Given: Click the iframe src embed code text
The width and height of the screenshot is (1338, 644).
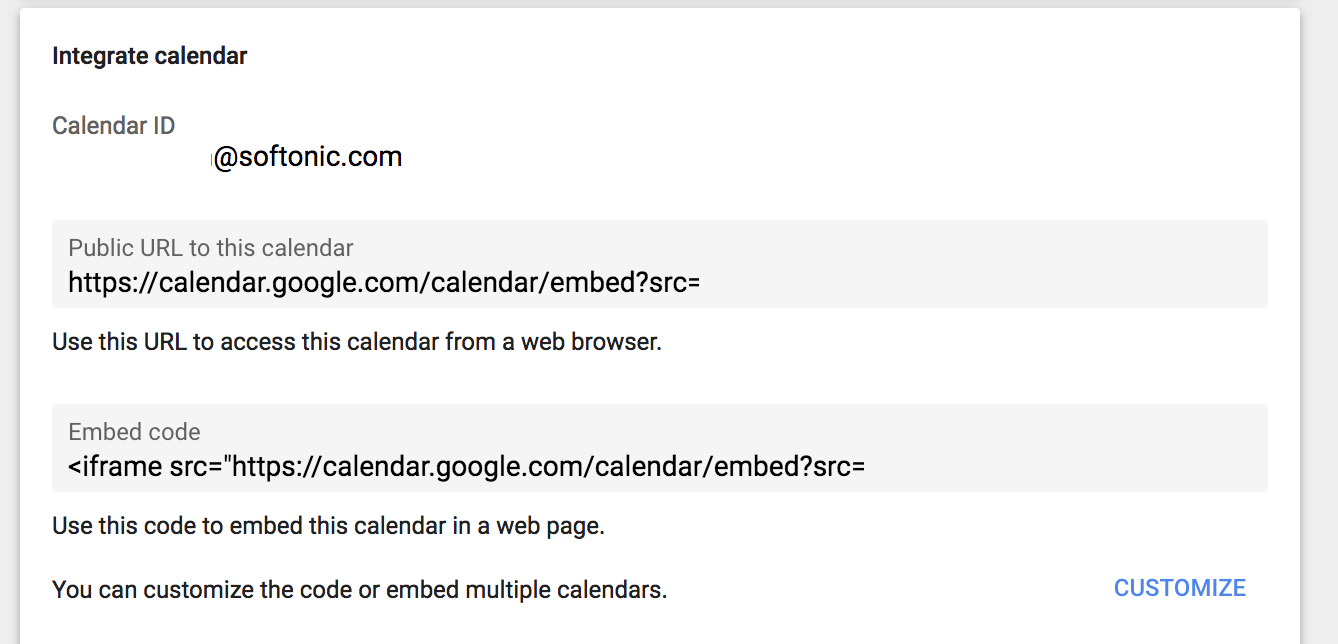Looking at the screenshot, I should click(466, 467).
